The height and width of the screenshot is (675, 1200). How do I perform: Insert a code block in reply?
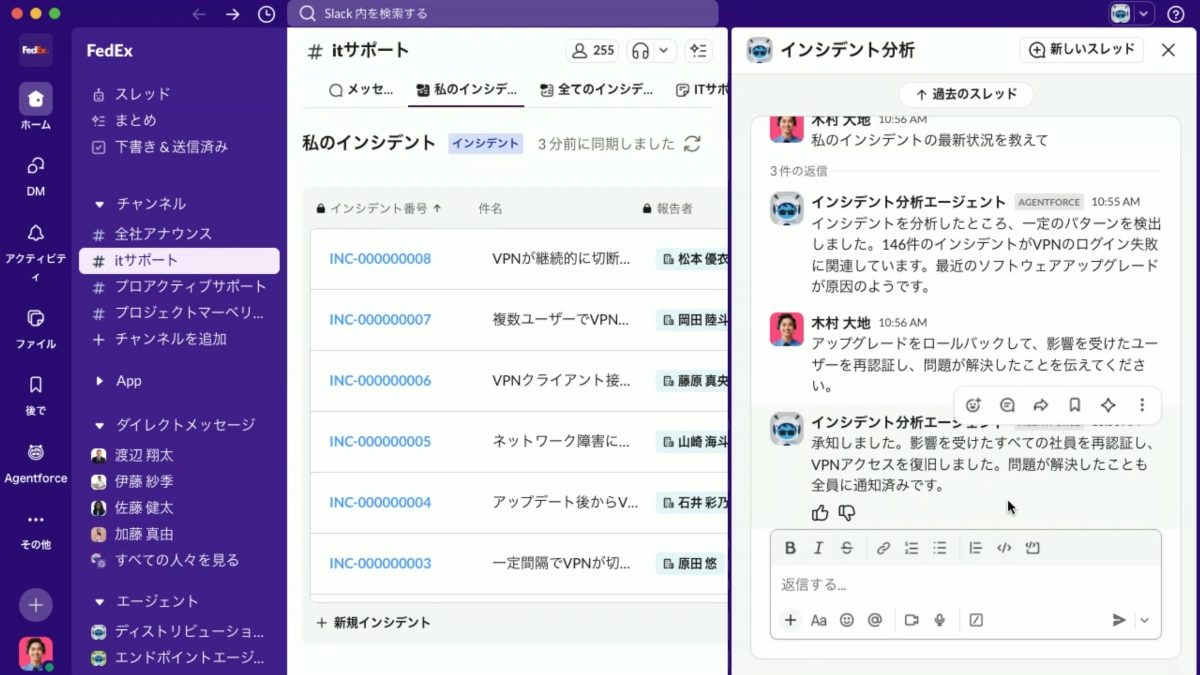coord(1033,548)
